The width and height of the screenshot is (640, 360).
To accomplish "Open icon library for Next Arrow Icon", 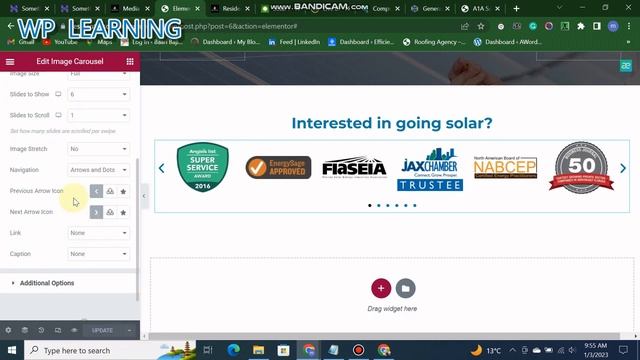I will [123, 212].
